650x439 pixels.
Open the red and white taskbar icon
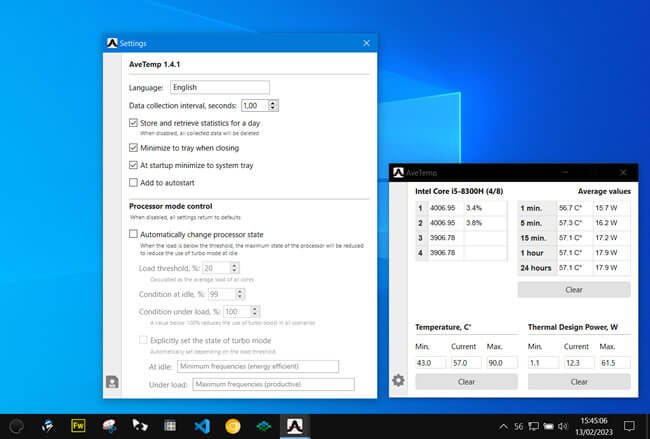click(109, 426)
